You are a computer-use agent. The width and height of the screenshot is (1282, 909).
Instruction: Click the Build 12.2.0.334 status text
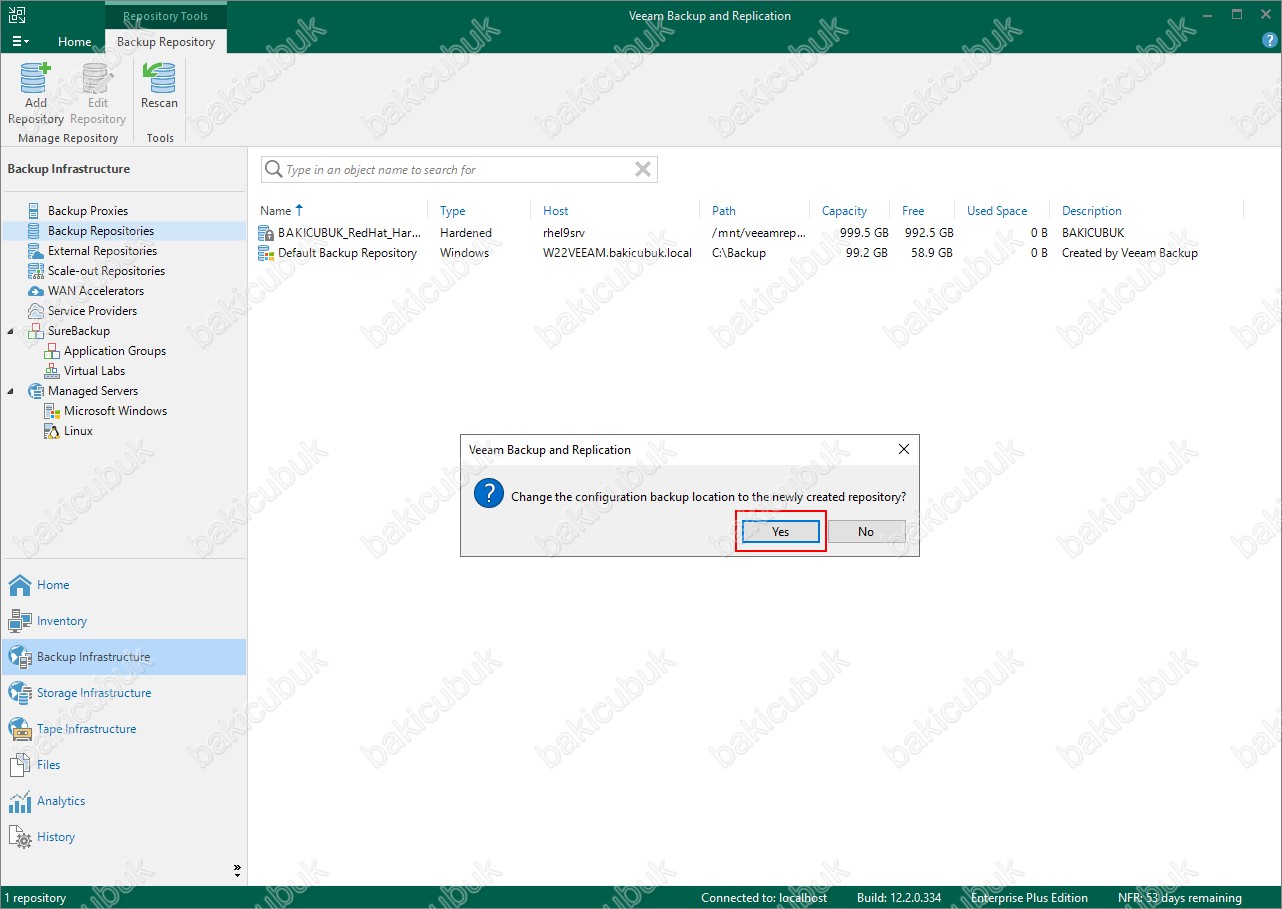[899, 898]
